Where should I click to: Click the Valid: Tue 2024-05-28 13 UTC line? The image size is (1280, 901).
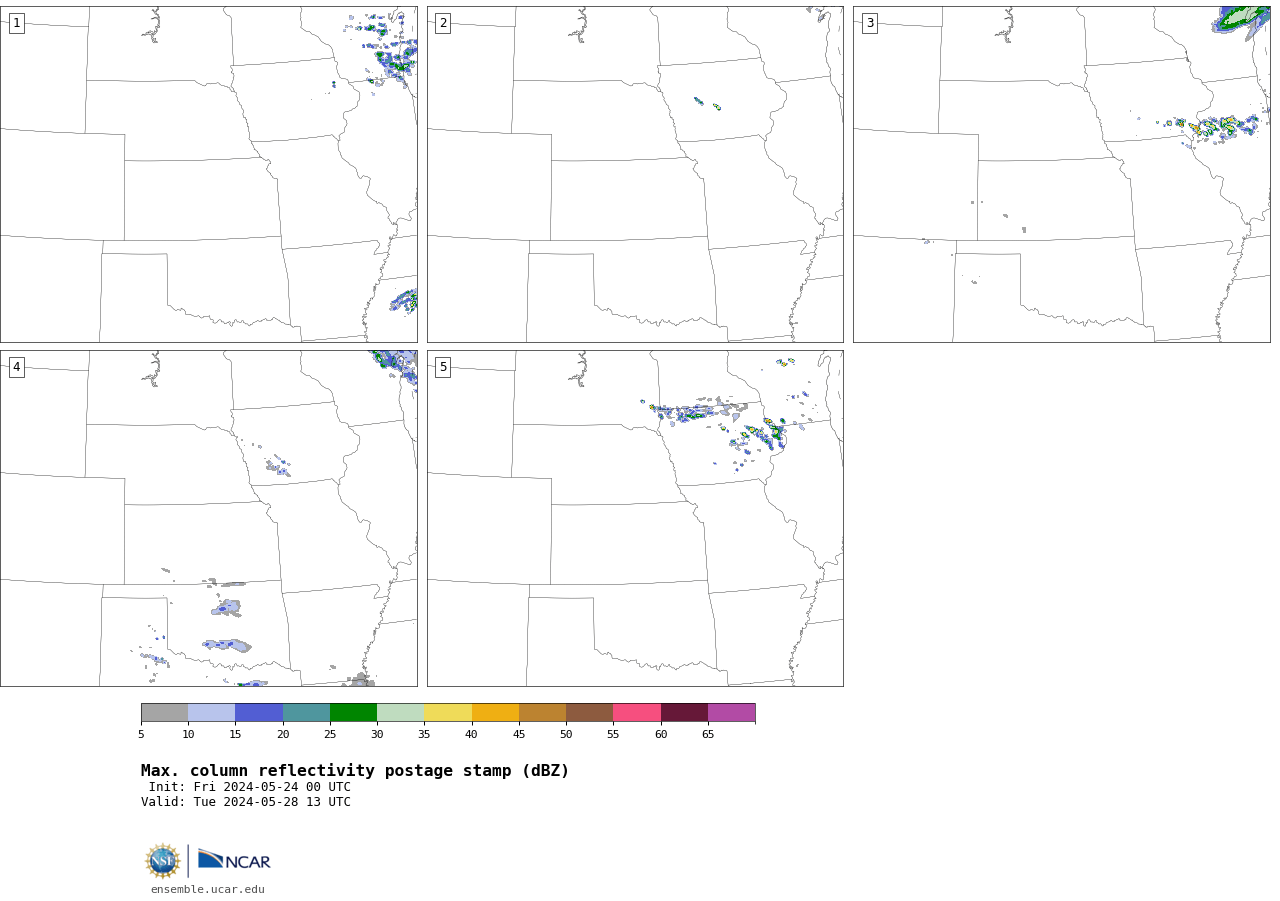coord(246,802)
